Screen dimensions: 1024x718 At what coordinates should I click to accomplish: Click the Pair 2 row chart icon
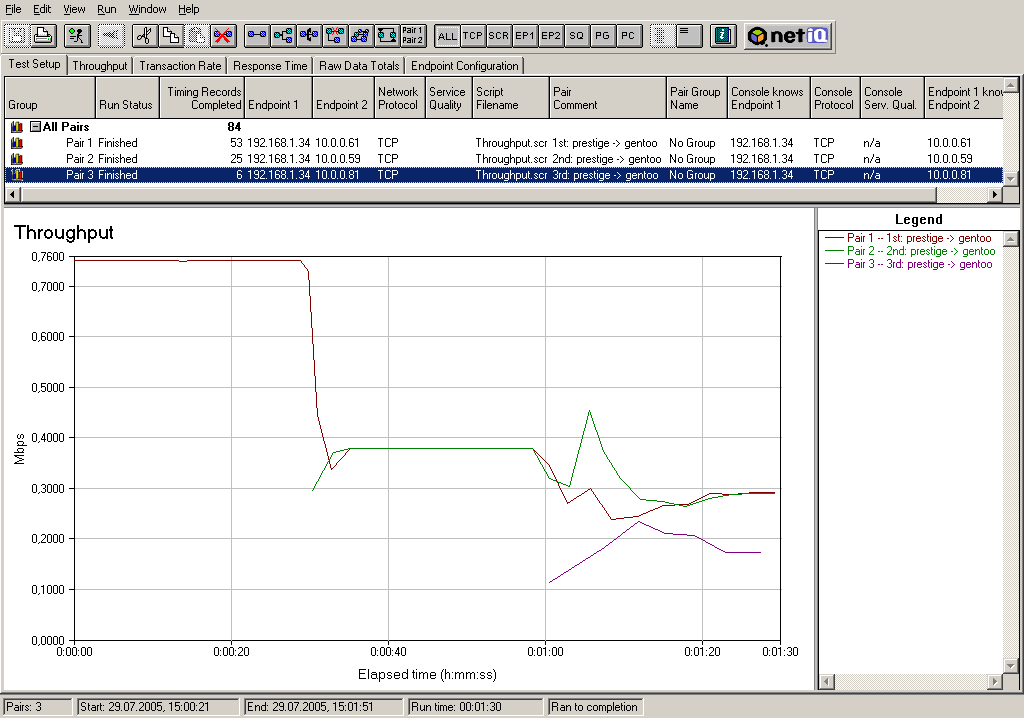pyautogui.click(x=17, y=159)
